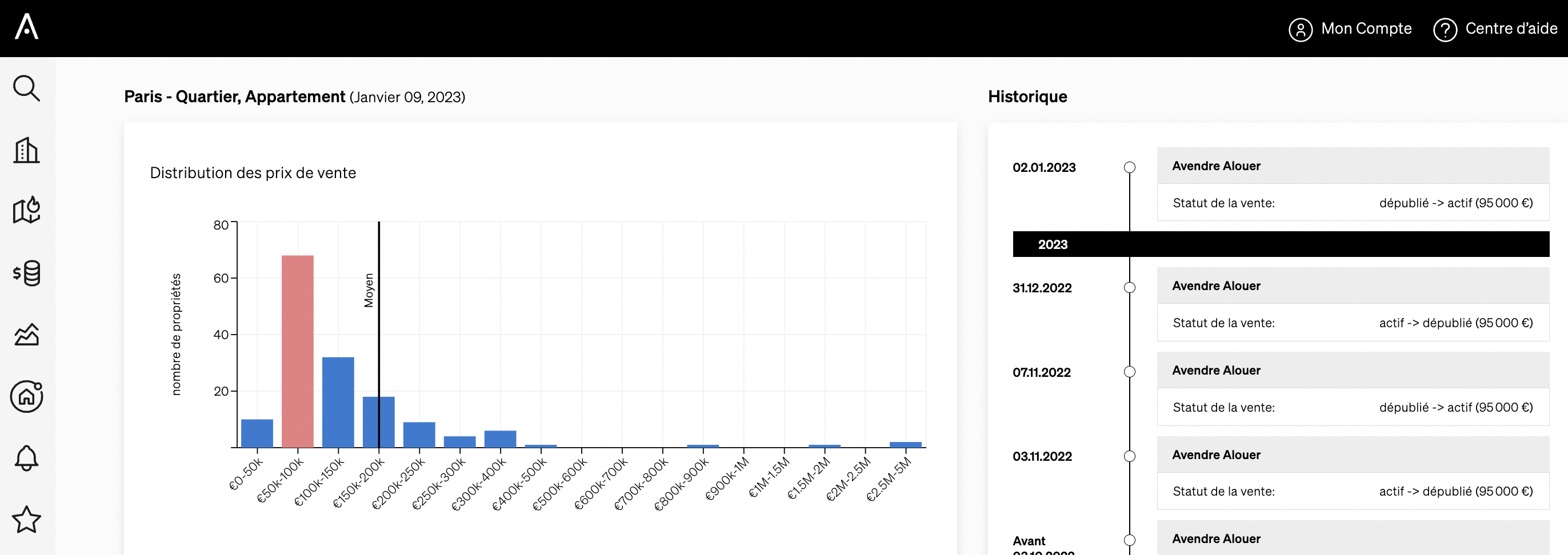Open the dollar coins icon in sidebar
Image resolution: width=1568 pixels, height=555 pixels.
pos(27,274)
